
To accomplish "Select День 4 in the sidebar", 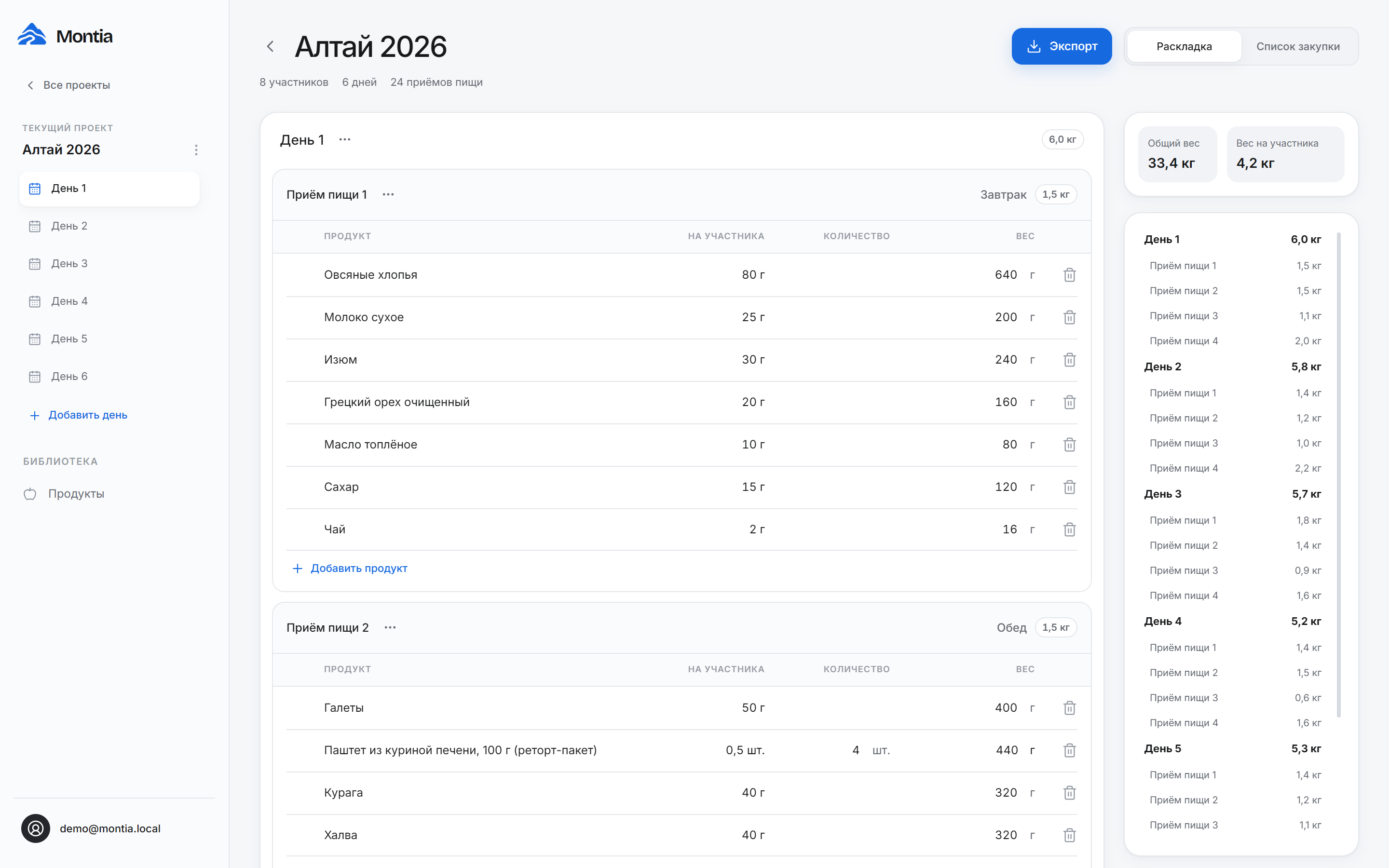I will (109, 301).
